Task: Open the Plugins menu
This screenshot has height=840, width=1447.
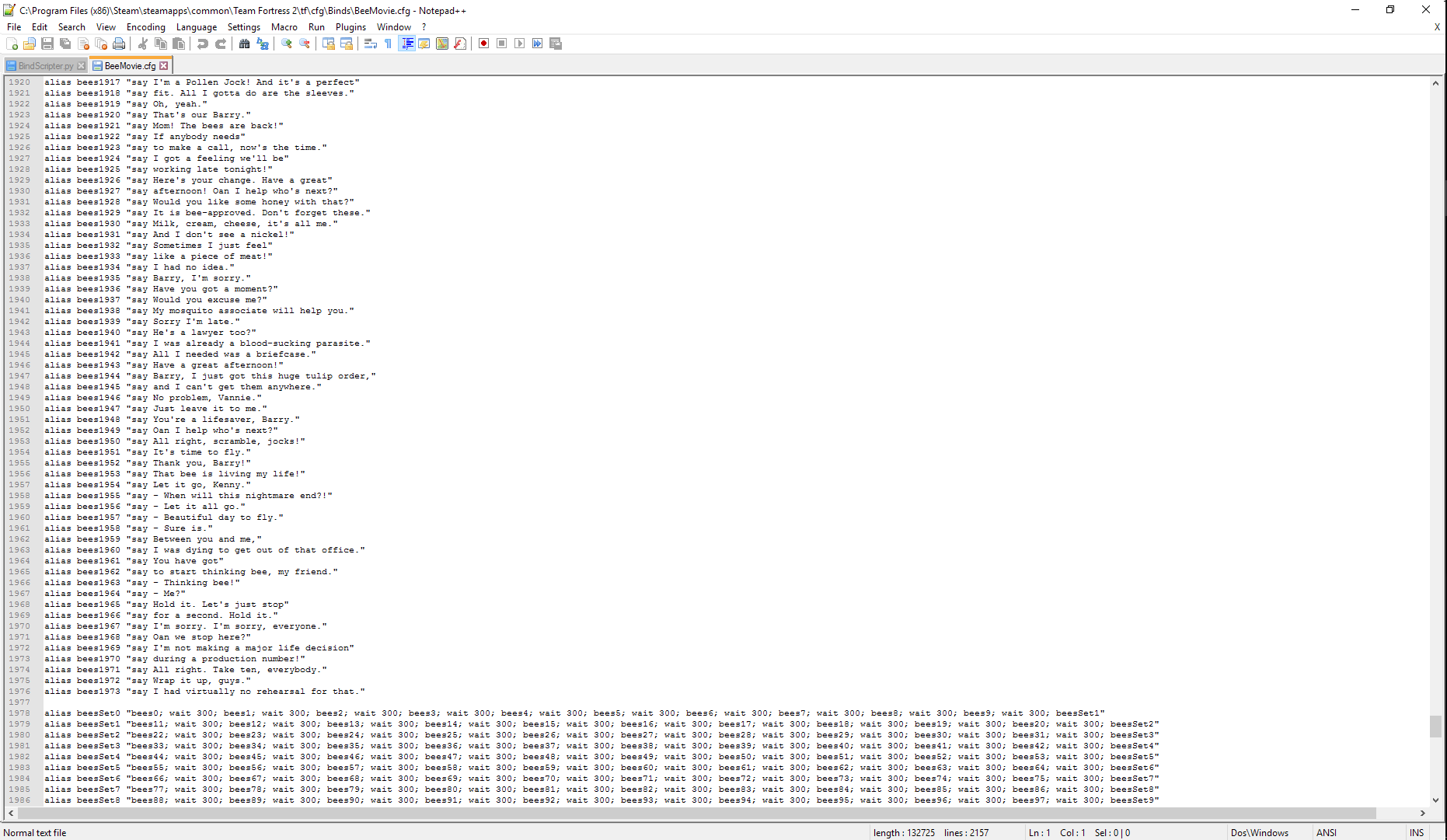Action: click(x=350, y=27)
